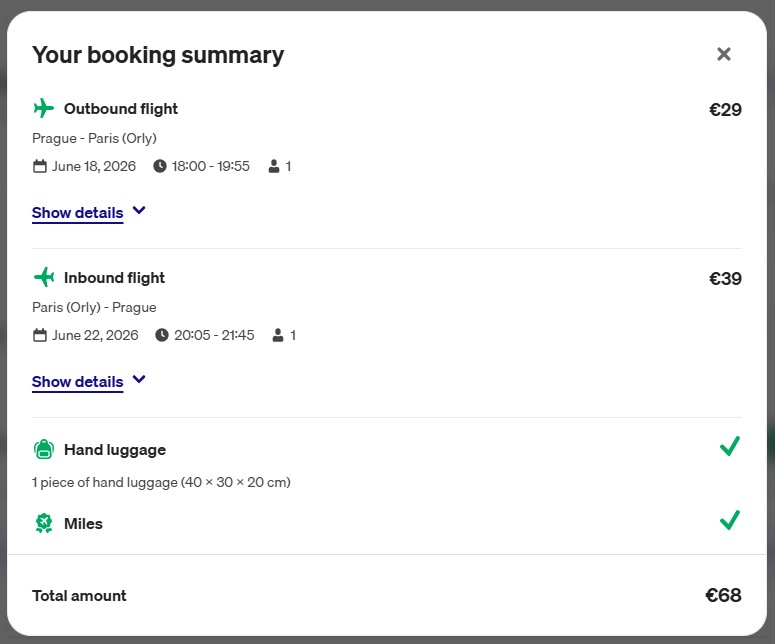Image resolution: width=775 pixels, height=644 pixels.
Task: Click the €68 total amount
Action: (722, 596)
